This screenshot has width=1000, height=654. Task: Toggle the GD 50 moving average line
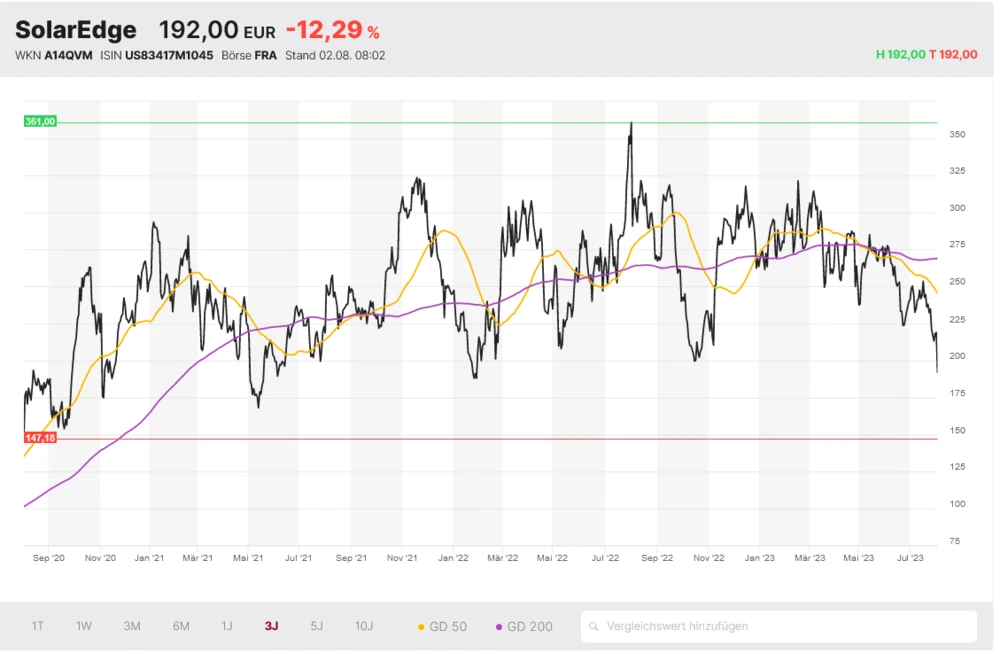(x=441, y=627)
